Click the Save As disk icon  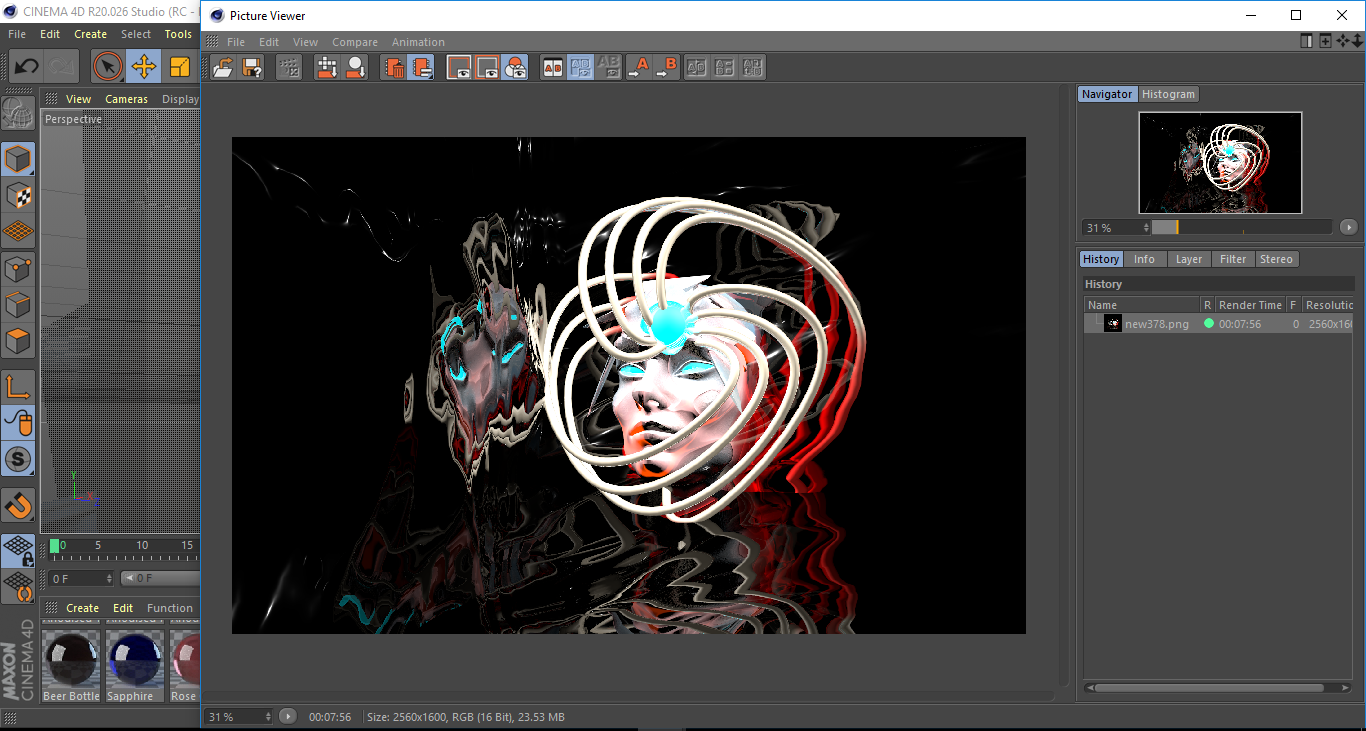252,68
